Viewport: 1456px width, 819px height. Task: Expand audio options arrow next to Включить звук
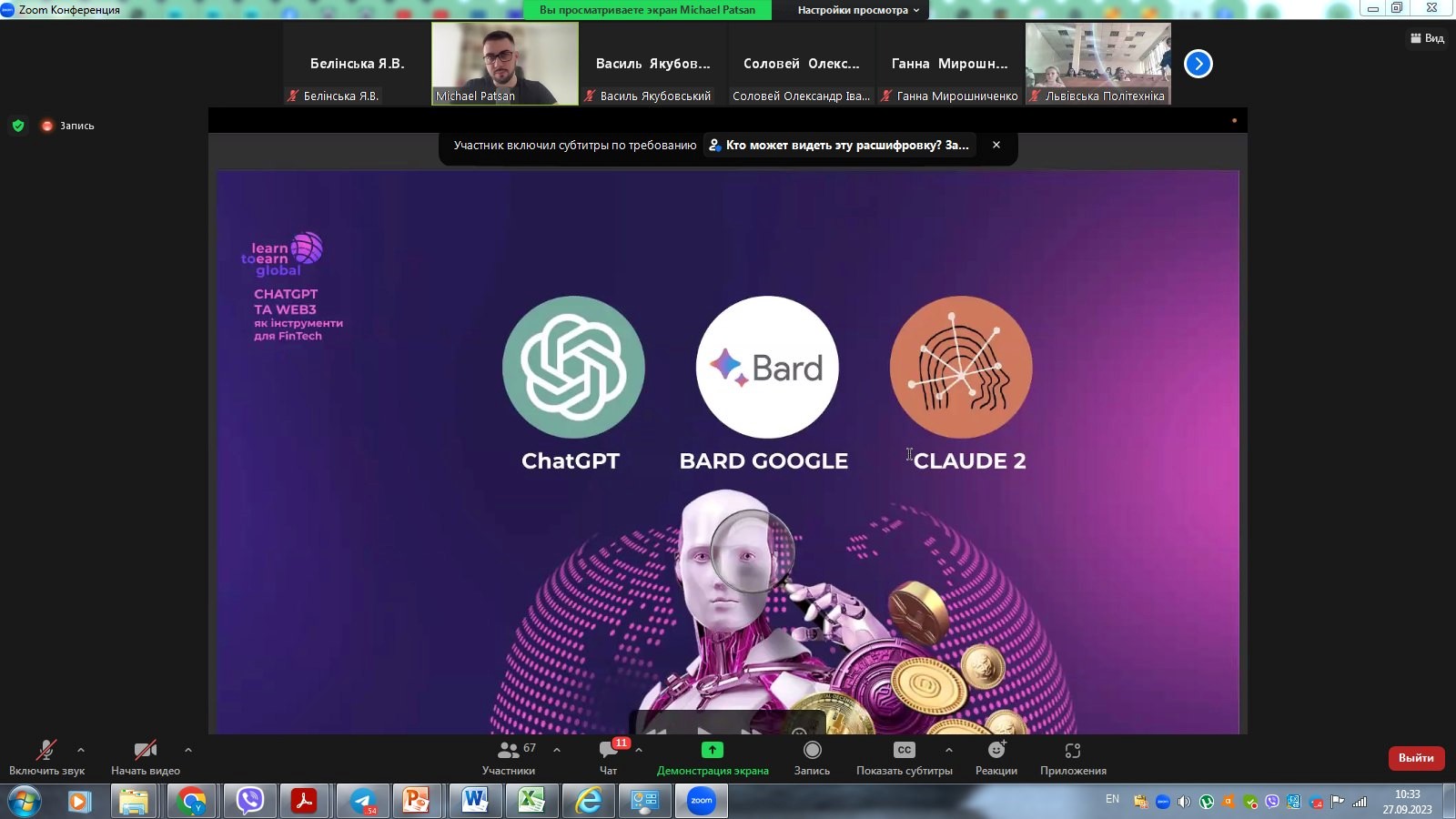point(81,750)
